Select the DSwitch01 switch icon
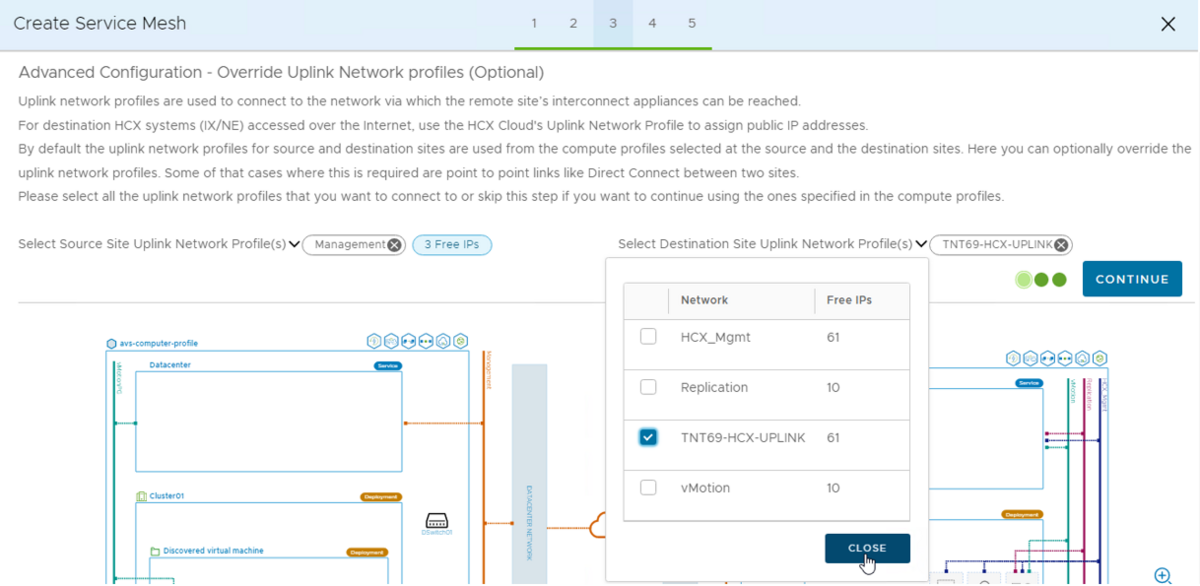This screenshot has height=586, width=1200. [437, 521]
